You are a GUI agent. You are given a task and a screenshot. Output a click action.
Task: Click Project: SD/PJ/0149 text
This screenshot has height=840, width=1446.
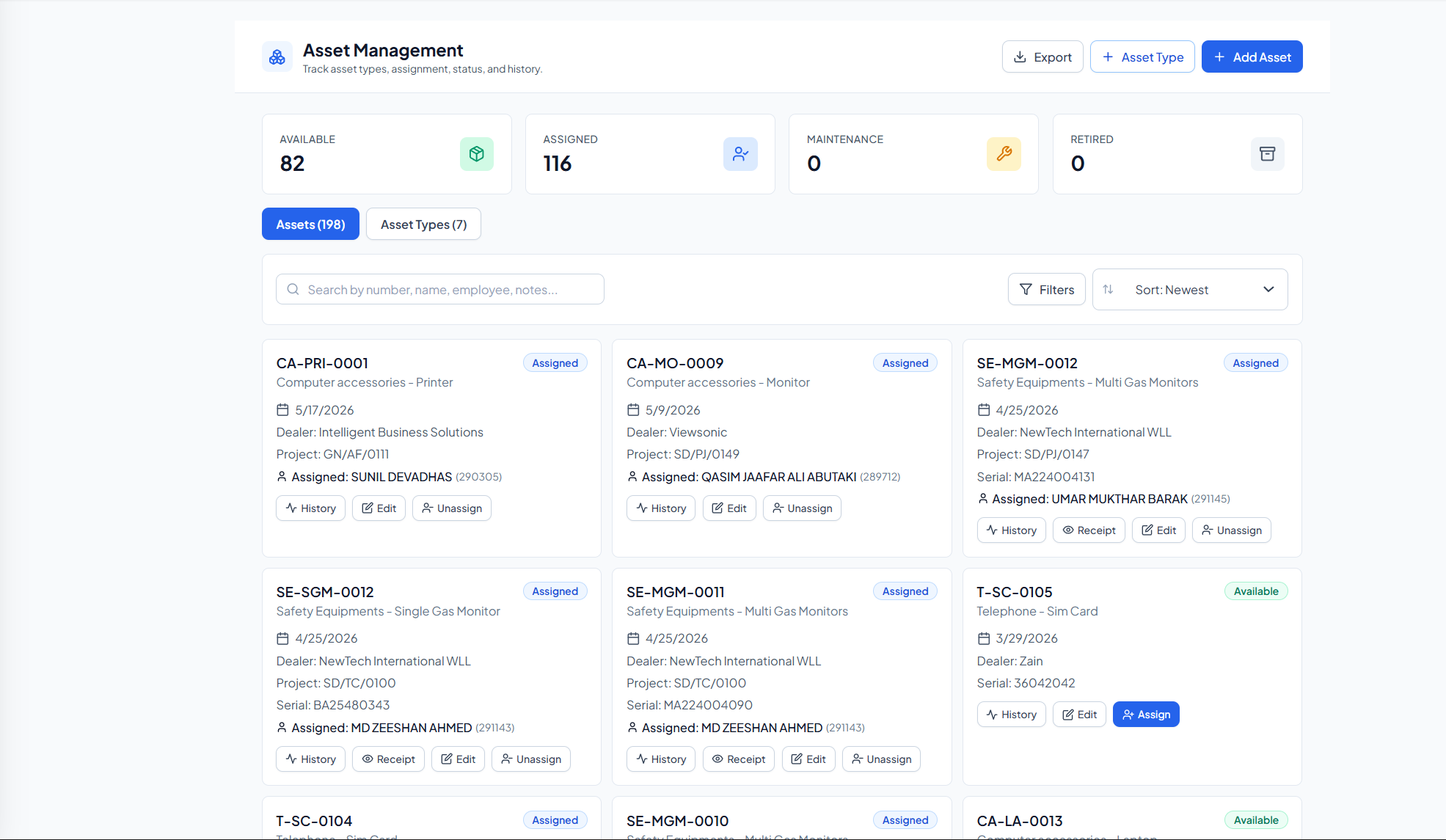683,454
